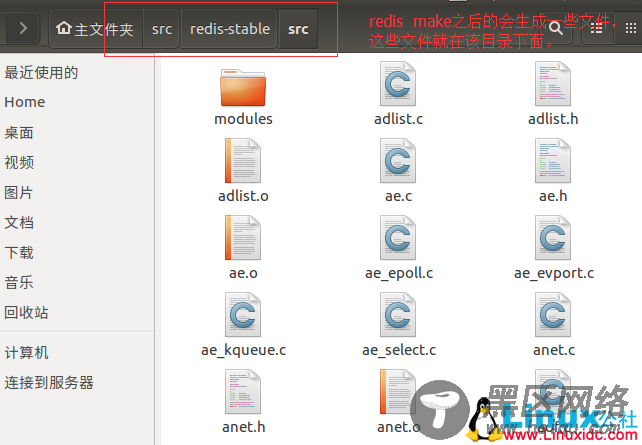Click the adlist.c file name label

point(398,119)
